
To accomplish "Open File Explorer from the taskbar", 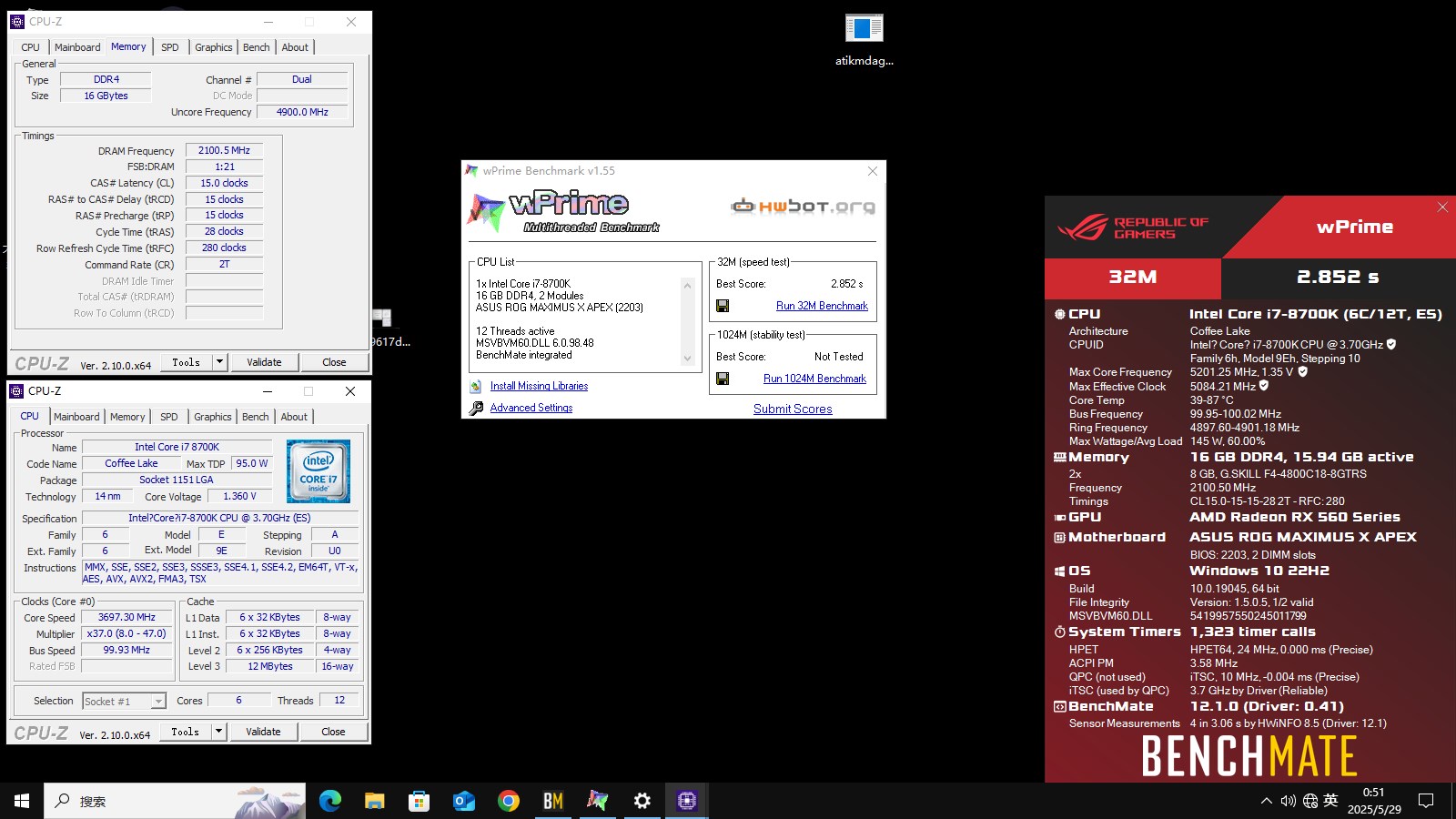I will click(x=375, y=801).
